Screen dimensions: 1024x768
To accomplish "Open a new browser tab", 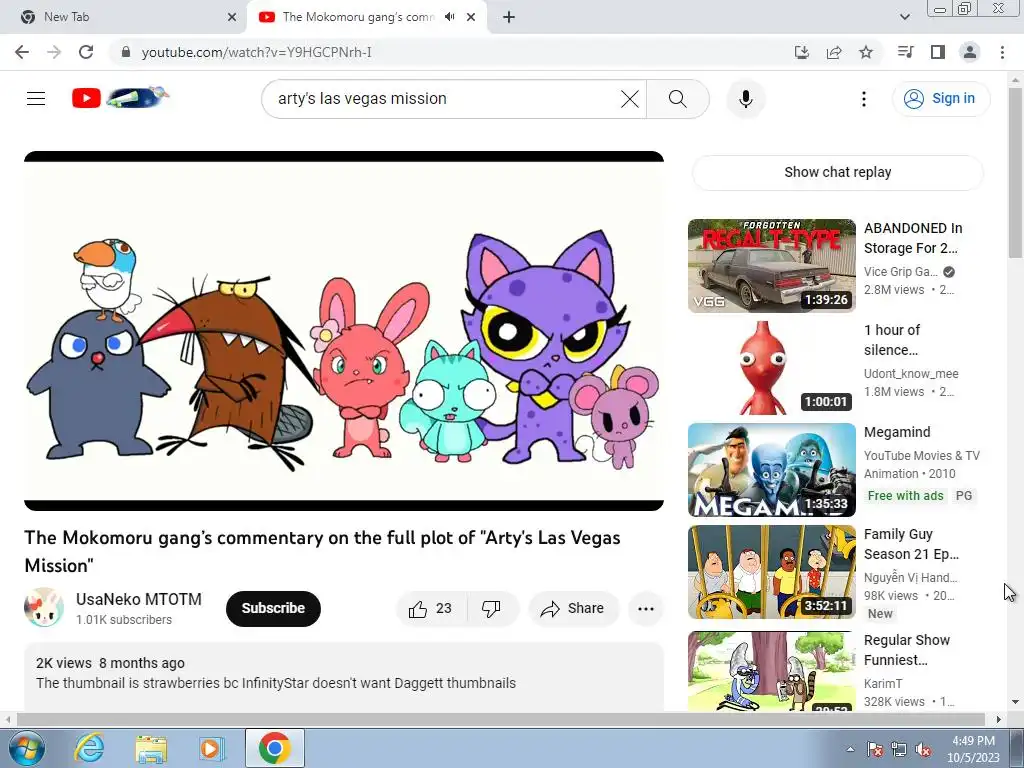I will 509,17.
